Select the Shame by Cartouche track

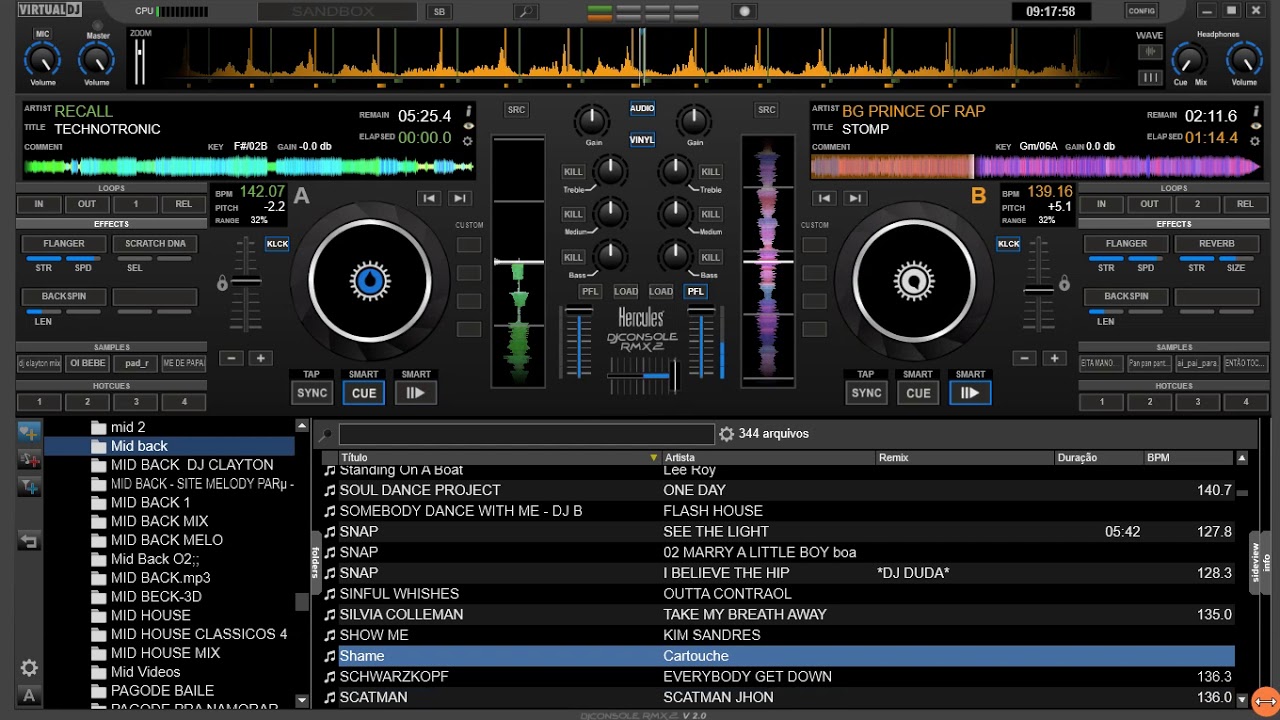(x=778, y=656)
